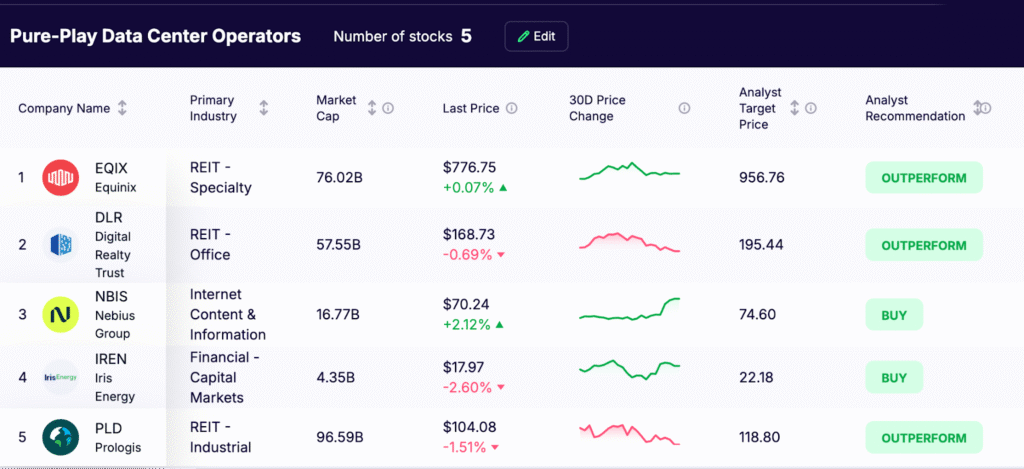The width and height of the screenshot is (1024, 469).
Task: Click BUY badge for IREN
Action: (x=894, y=378)
